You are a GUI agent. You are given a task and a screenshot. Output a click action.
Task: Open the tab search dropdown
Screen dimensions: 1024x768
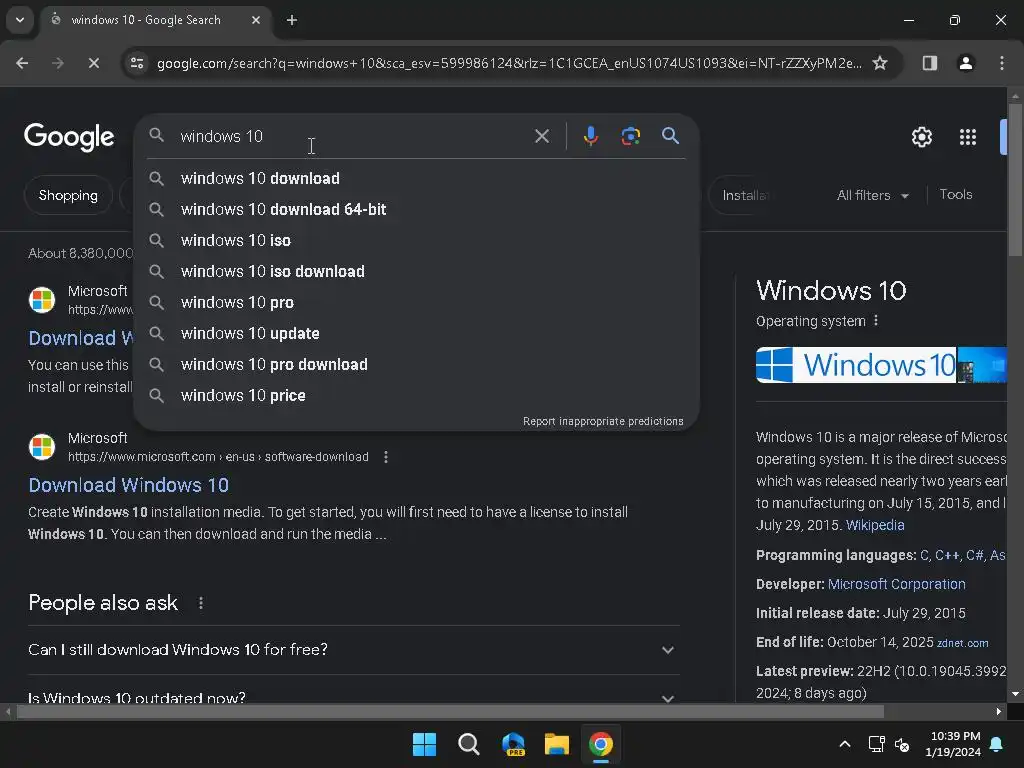tap(20, 20)
